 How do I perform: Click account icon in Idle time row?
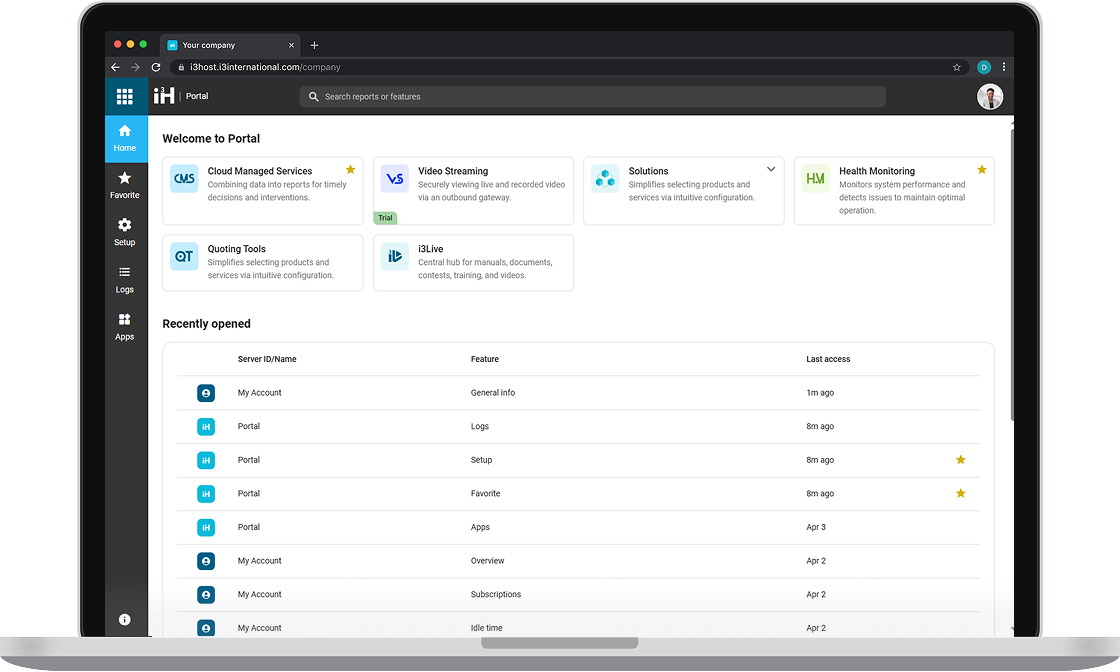206,628
